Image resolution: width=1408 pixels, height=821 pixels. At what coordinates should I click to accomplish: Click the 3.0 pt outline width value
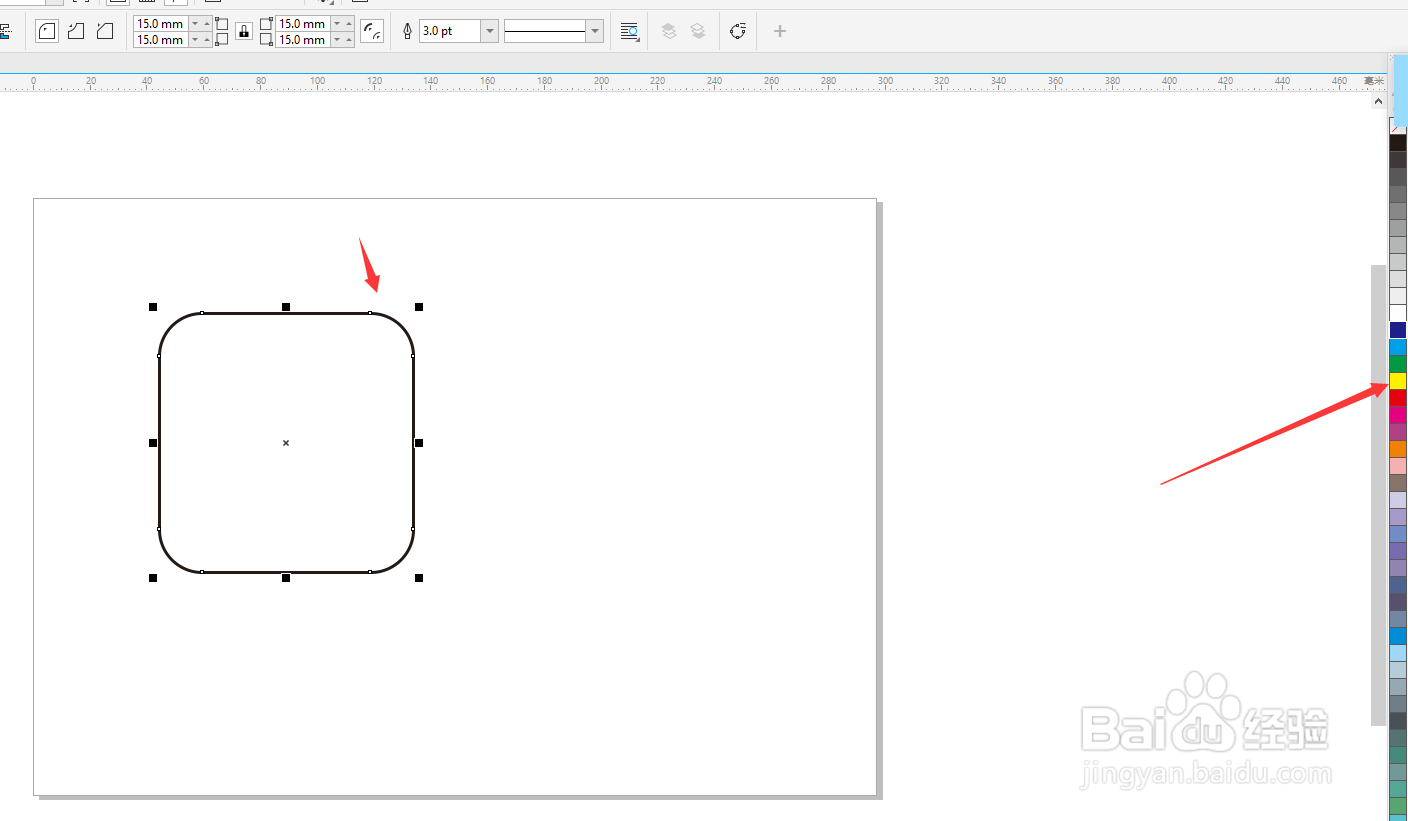(450, 31)
